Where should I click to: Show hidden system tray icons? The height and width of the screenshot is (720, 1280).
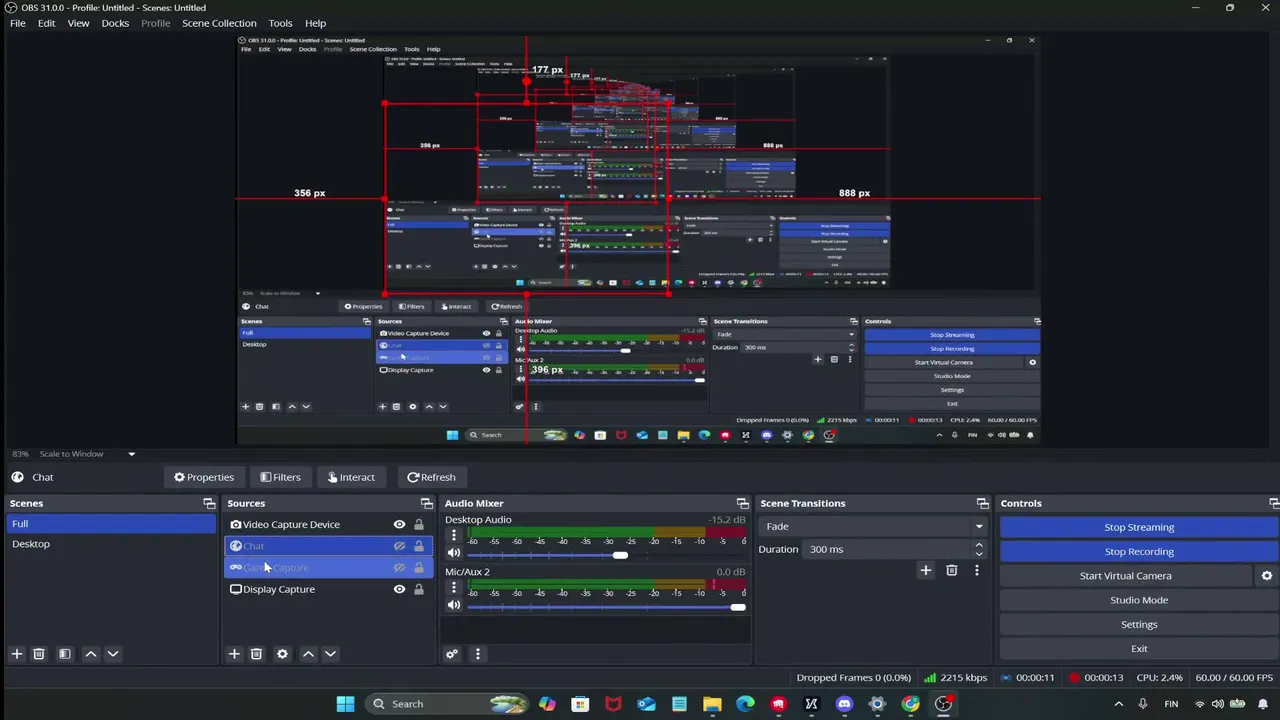click(1119, 704)
